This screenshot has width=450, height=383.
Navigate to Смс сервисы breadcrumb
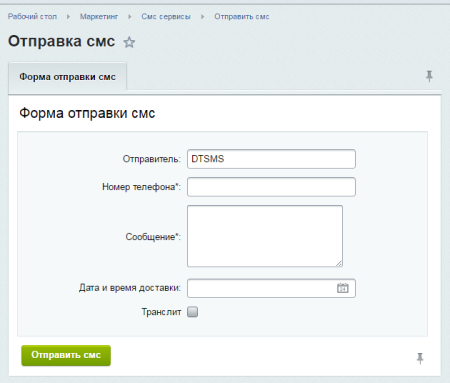pyautogui.click(x=166, y=16)
